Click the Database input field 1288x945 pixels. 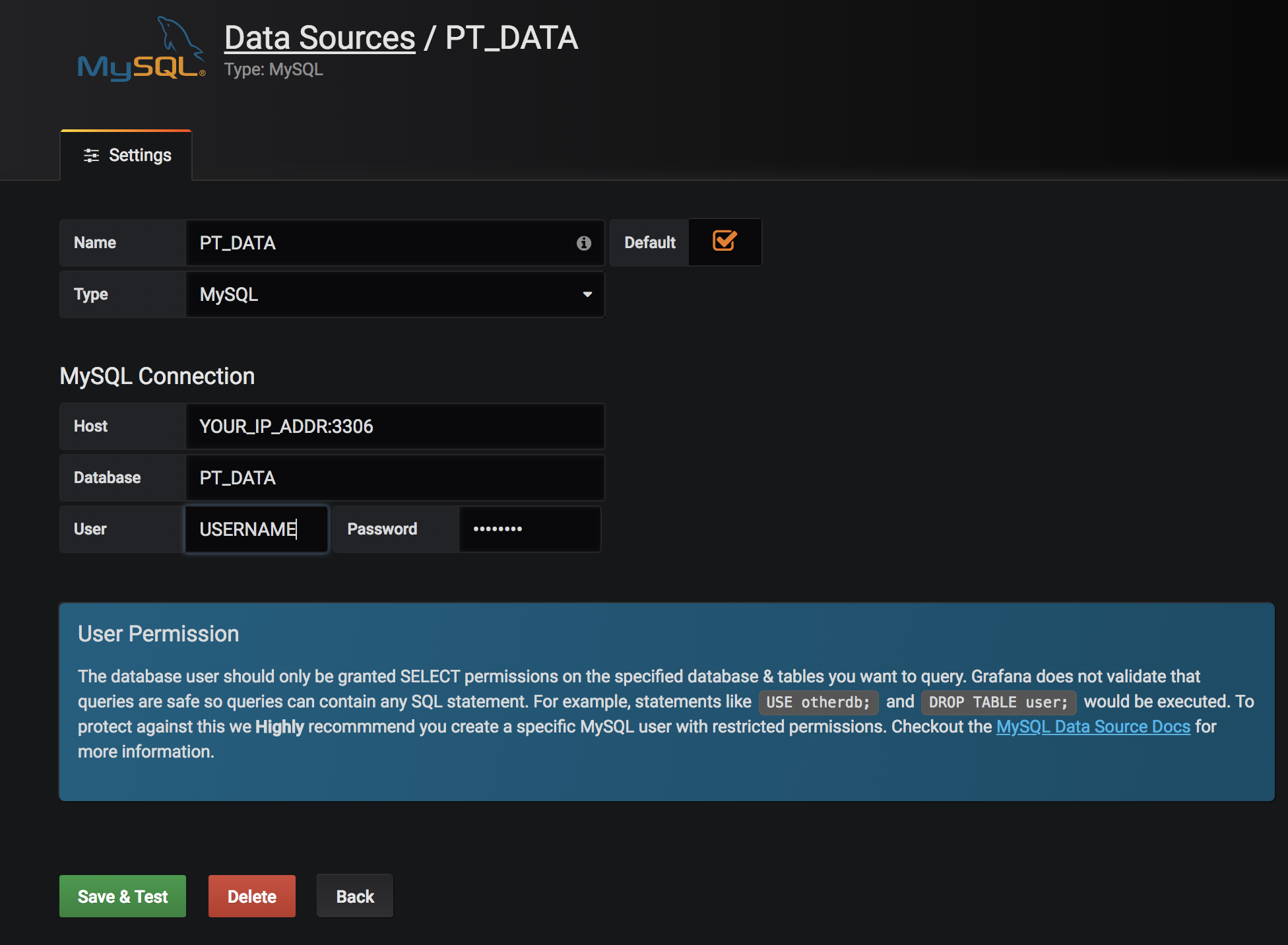395,478
